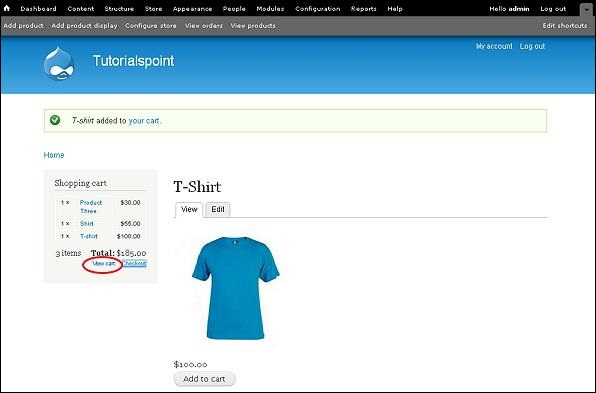Open Shirt item in shopping cart
596x393 pixels.
(87, 223)
